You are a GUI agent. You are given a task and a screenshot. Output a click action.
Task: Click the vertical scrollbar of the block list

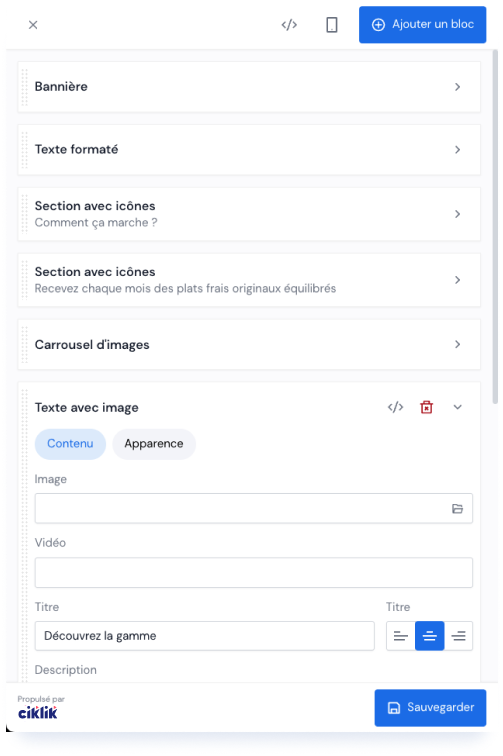coord(495,227)
